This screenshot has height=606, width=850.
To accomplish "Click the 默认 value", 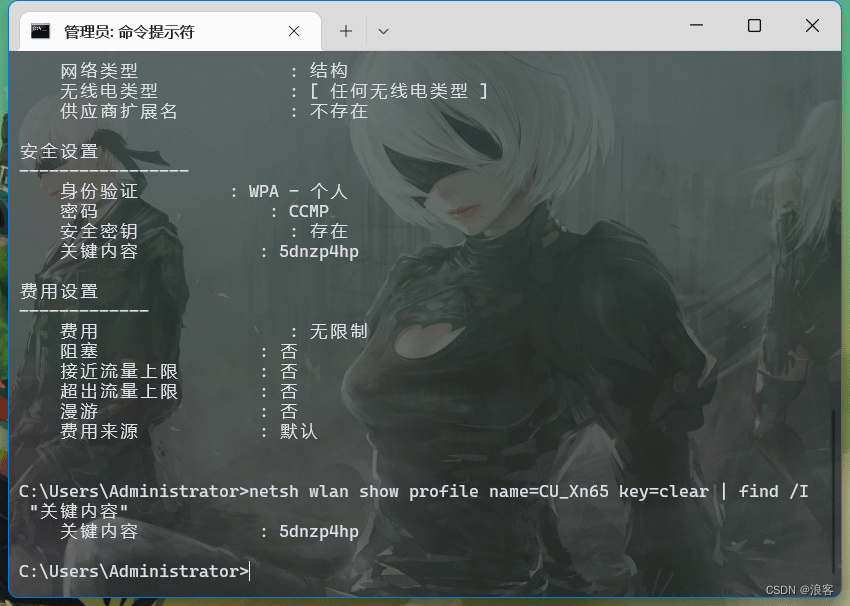I will point(299,431).
